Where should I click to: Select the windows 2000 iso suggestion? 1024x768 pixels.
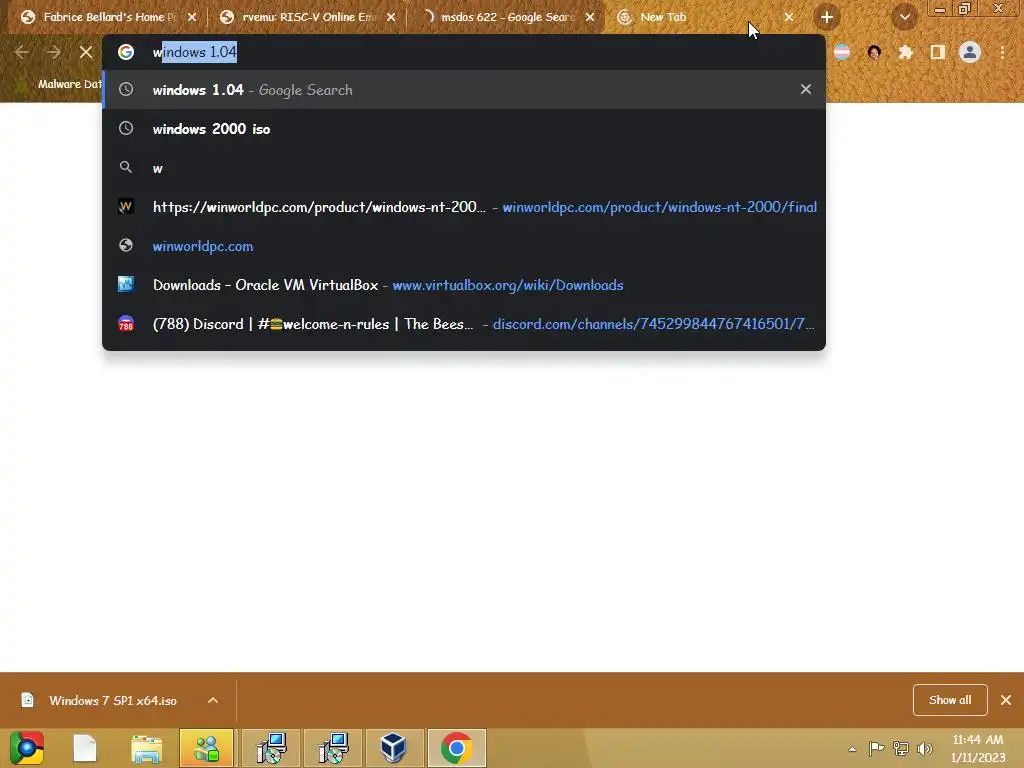point(464,129)
